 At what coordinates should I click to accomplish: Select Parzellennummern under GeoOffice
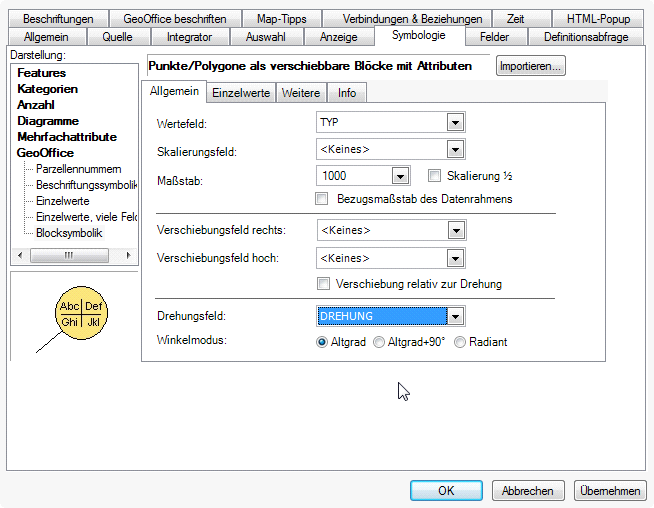pos(78,169)
